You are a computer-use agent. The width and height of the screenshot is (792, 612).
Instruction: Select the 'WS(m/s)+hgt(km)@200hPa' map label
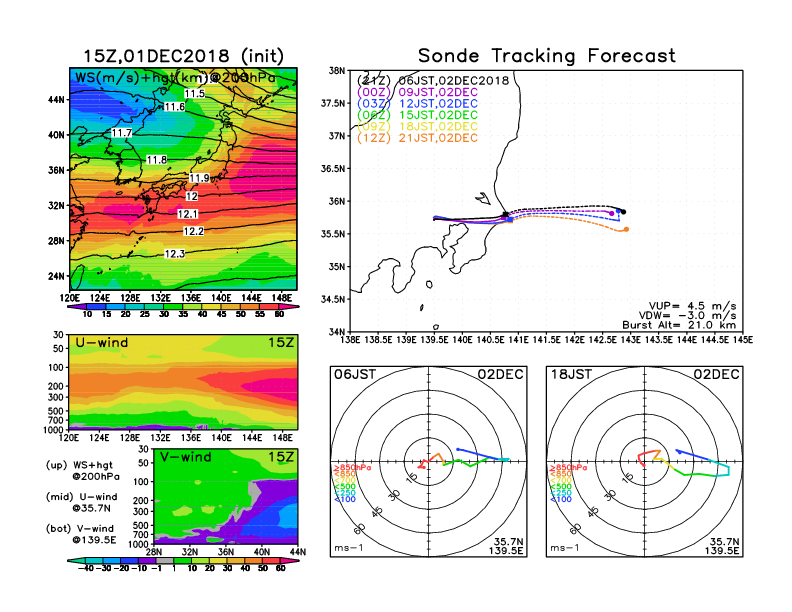[x=175, y=78]
